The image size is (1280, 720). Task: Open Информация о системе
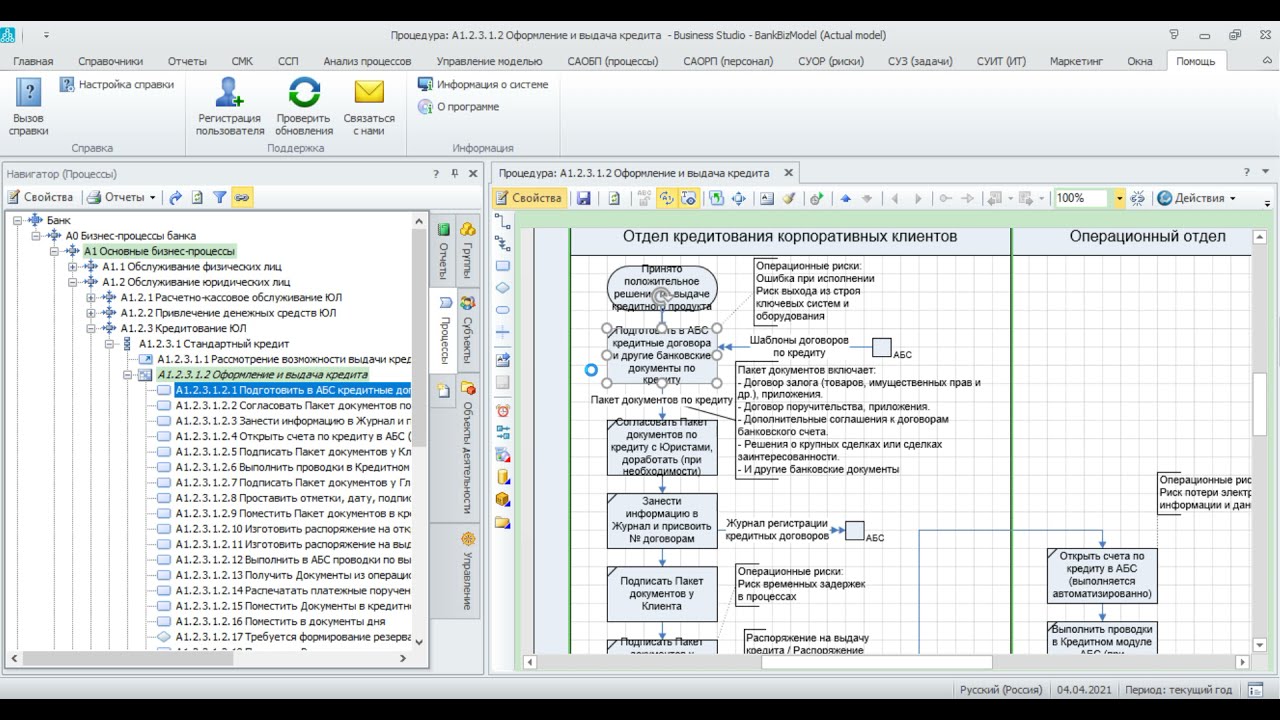click(483, 85)
